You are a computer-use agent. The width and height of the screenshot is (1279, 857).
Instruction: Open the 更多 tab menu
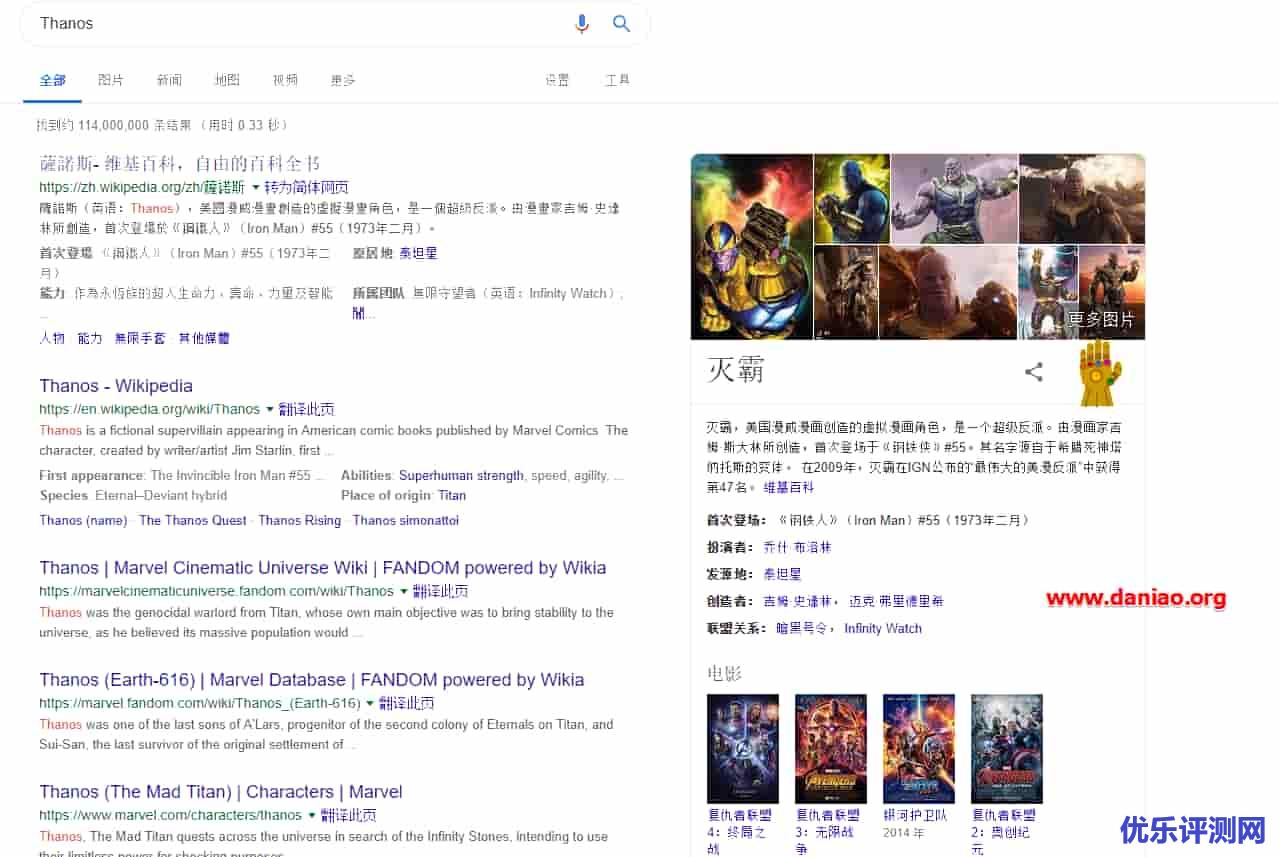point(343,80)
